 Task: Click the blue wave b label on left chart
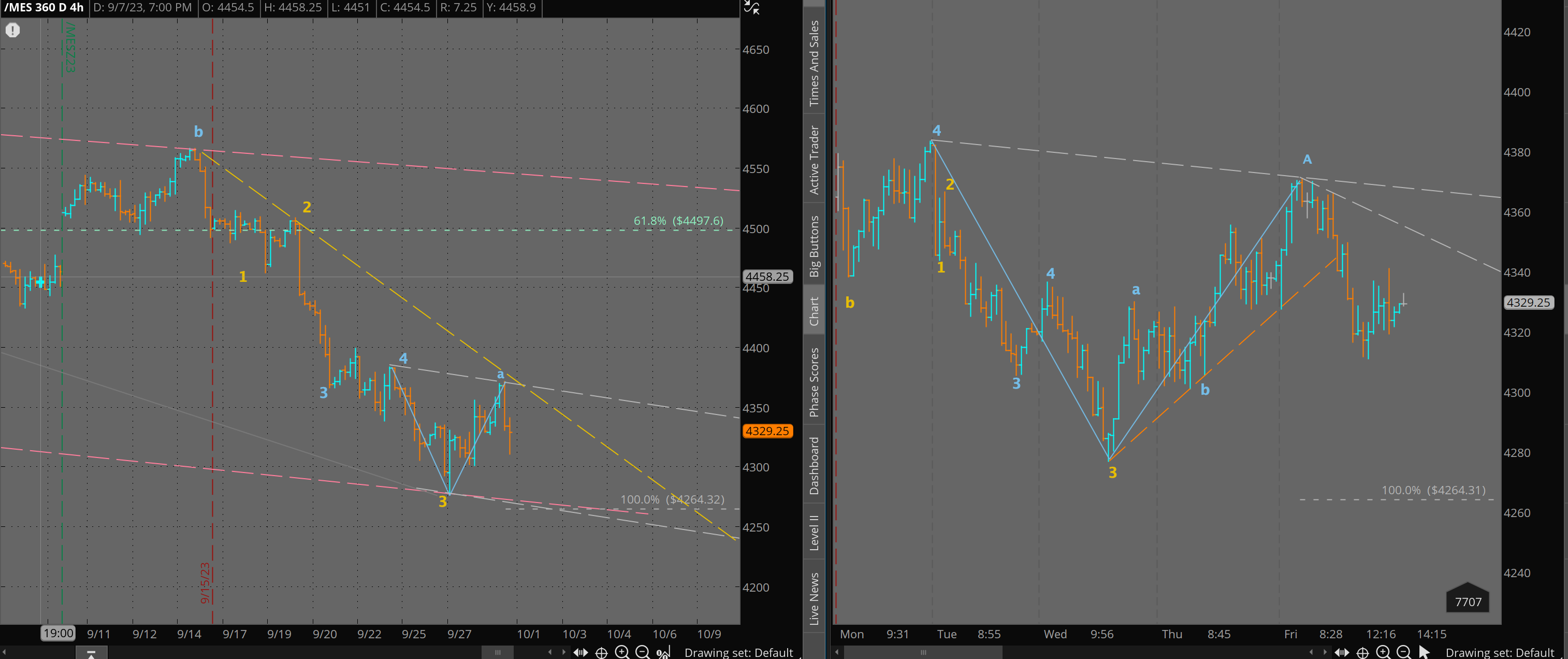tap(198, 132)
